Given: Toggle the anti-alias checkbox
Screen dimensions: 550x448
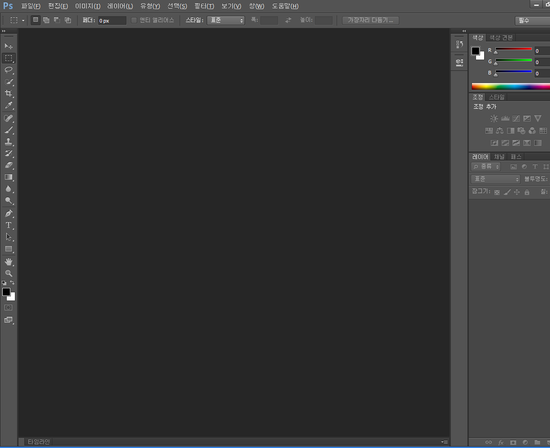Looking at the screenshot, I should [134, 20].
